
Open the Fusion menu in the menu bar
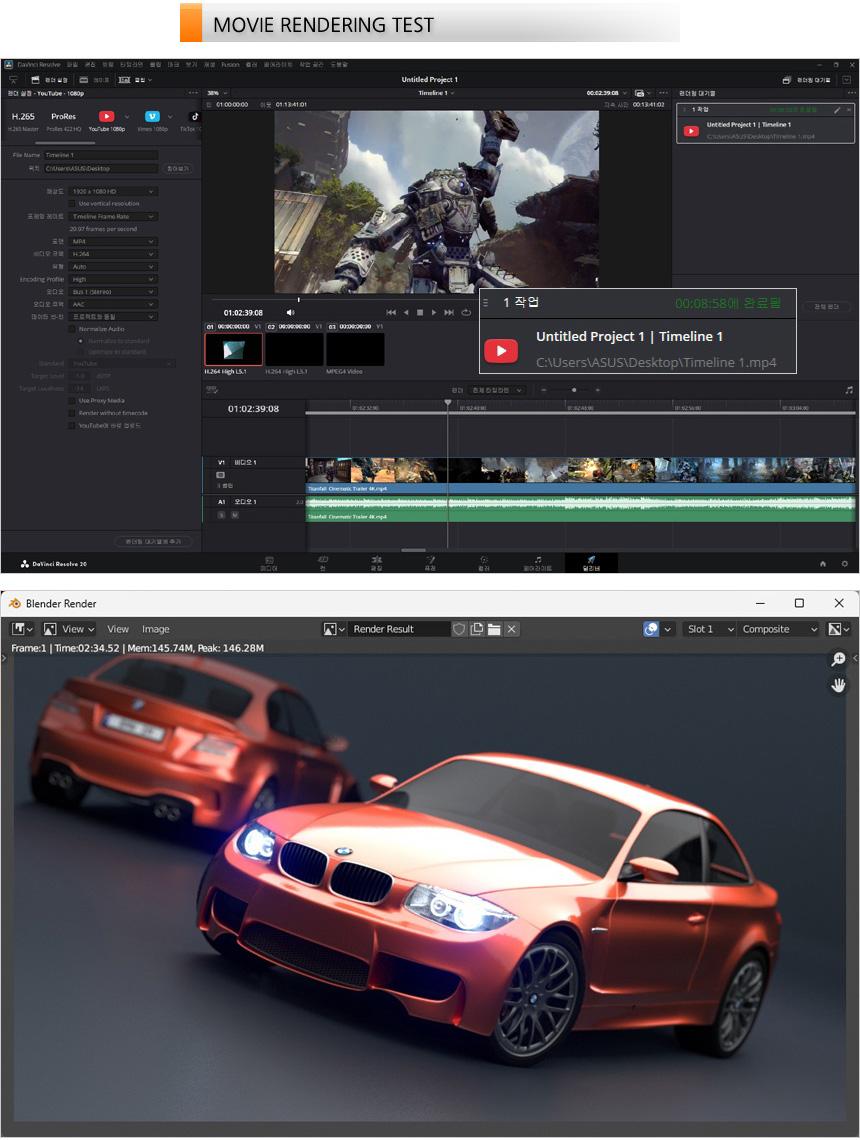point(230,64)
